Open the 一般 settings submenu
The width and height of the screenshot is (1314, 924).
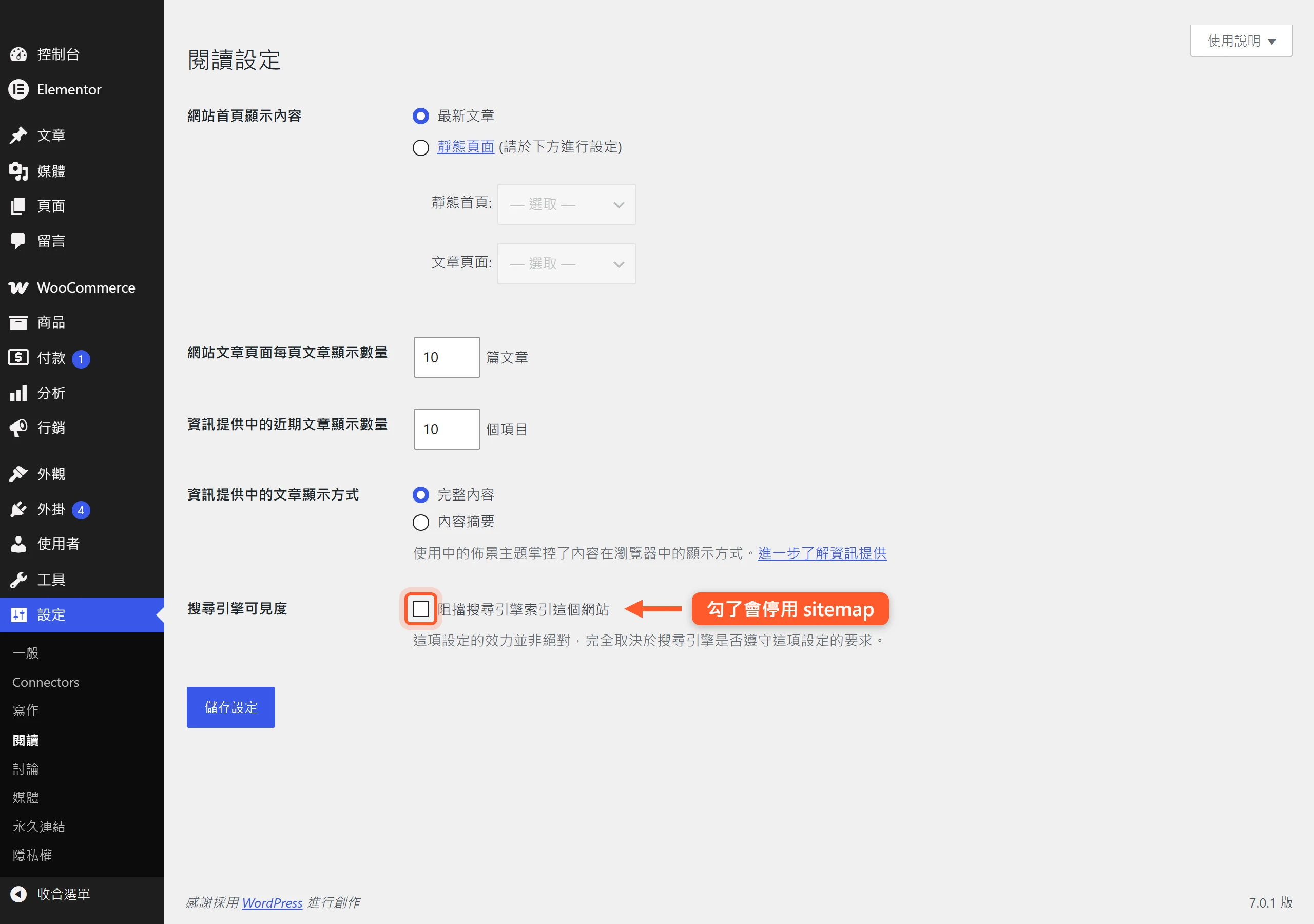coord(26,652)
